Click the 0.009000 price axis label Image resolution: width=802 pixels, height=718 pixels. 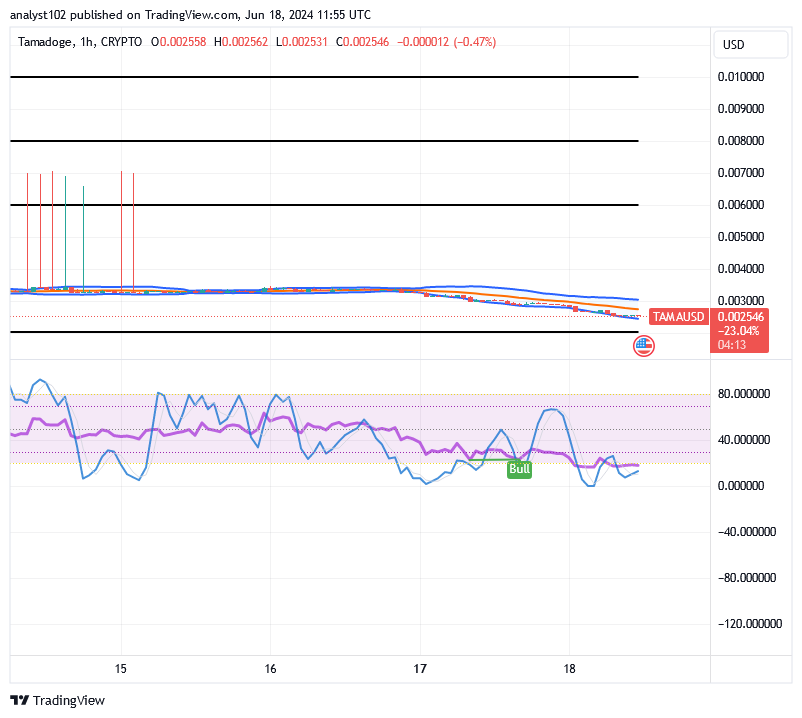click(741, 109)
